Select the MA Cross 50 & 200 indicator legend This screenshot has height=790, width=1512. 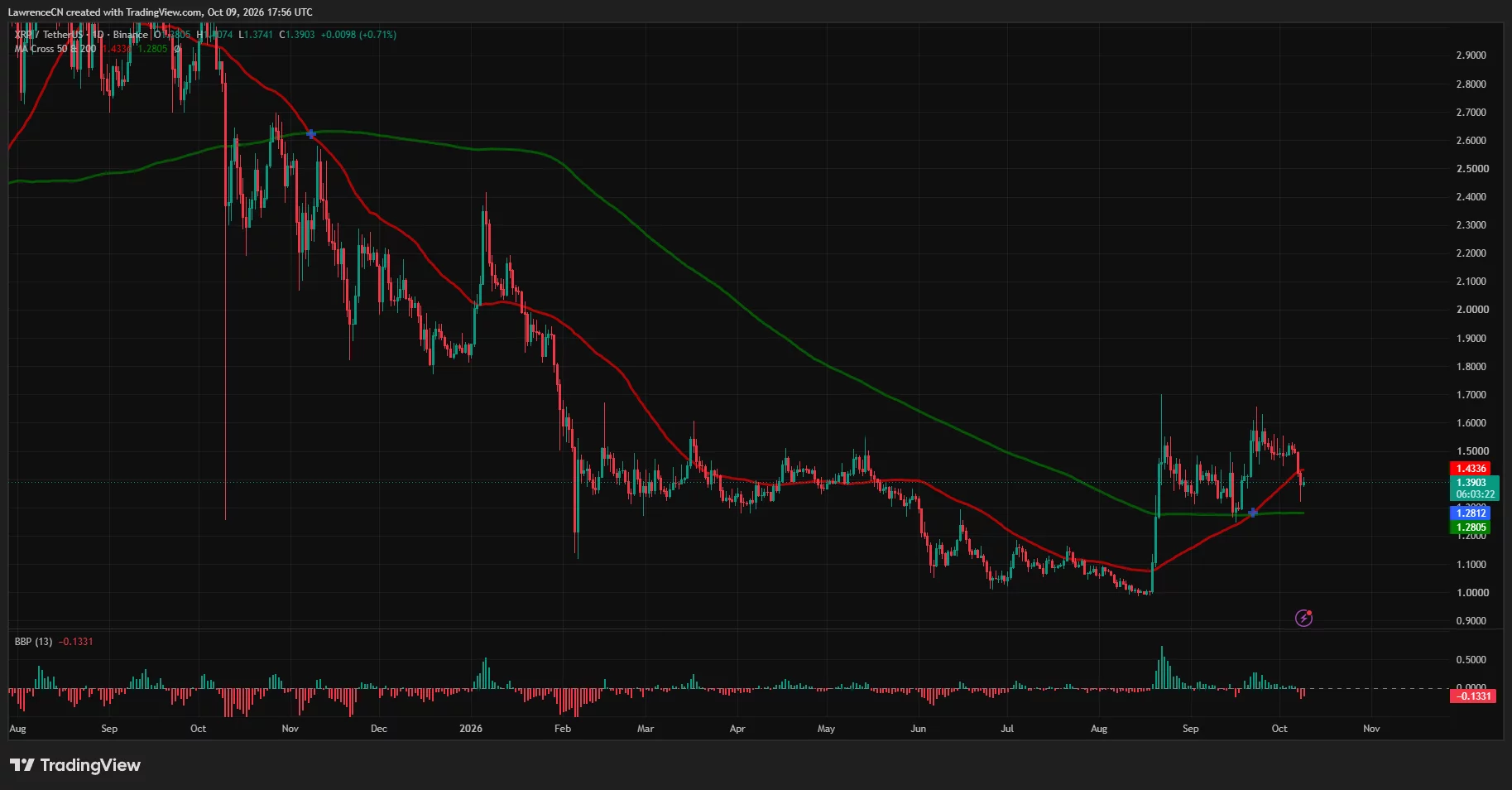(55, 49)
